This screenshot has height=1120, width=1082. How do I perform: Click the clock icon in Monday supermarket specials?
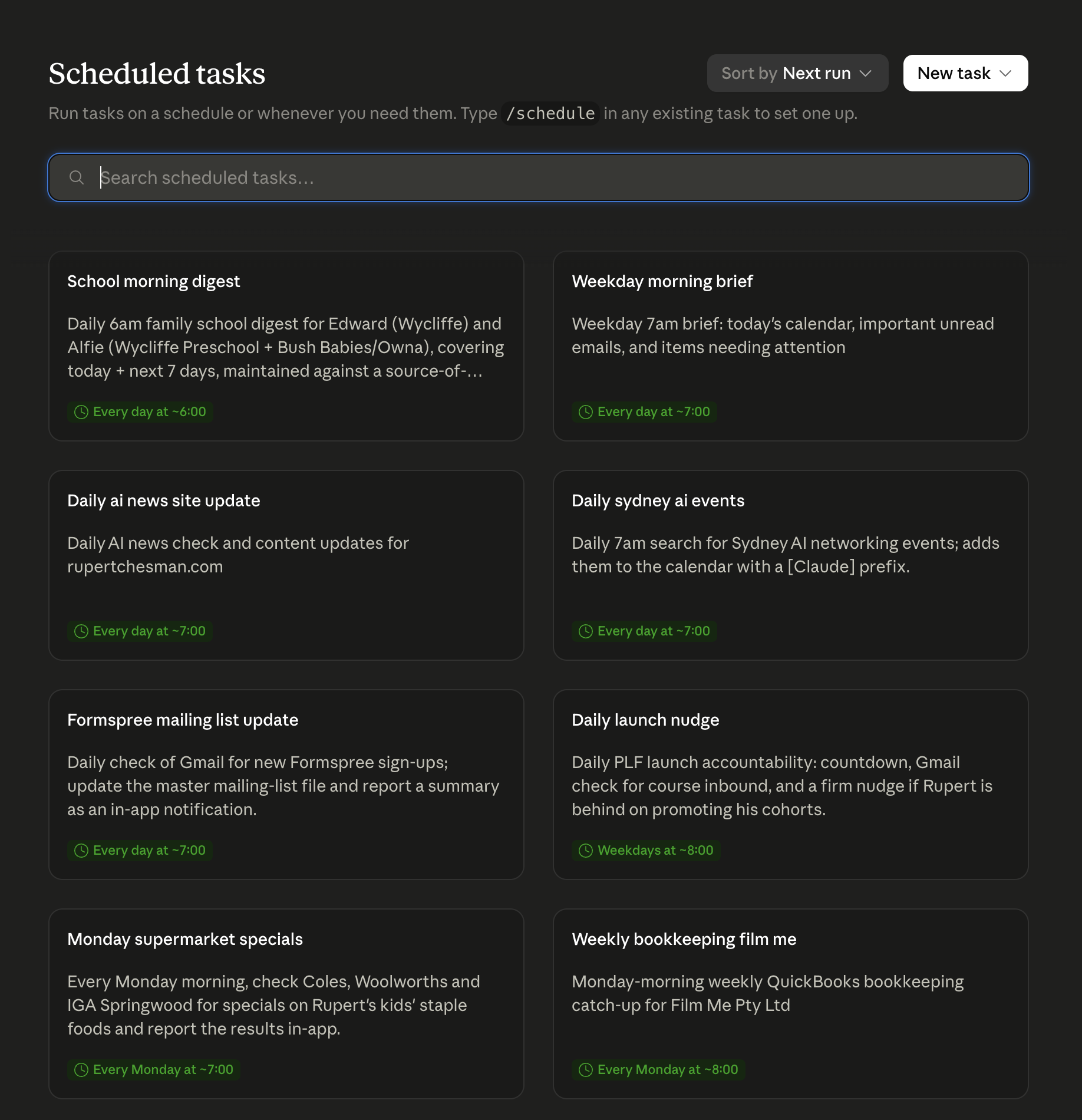click(x=81, y=1070)
